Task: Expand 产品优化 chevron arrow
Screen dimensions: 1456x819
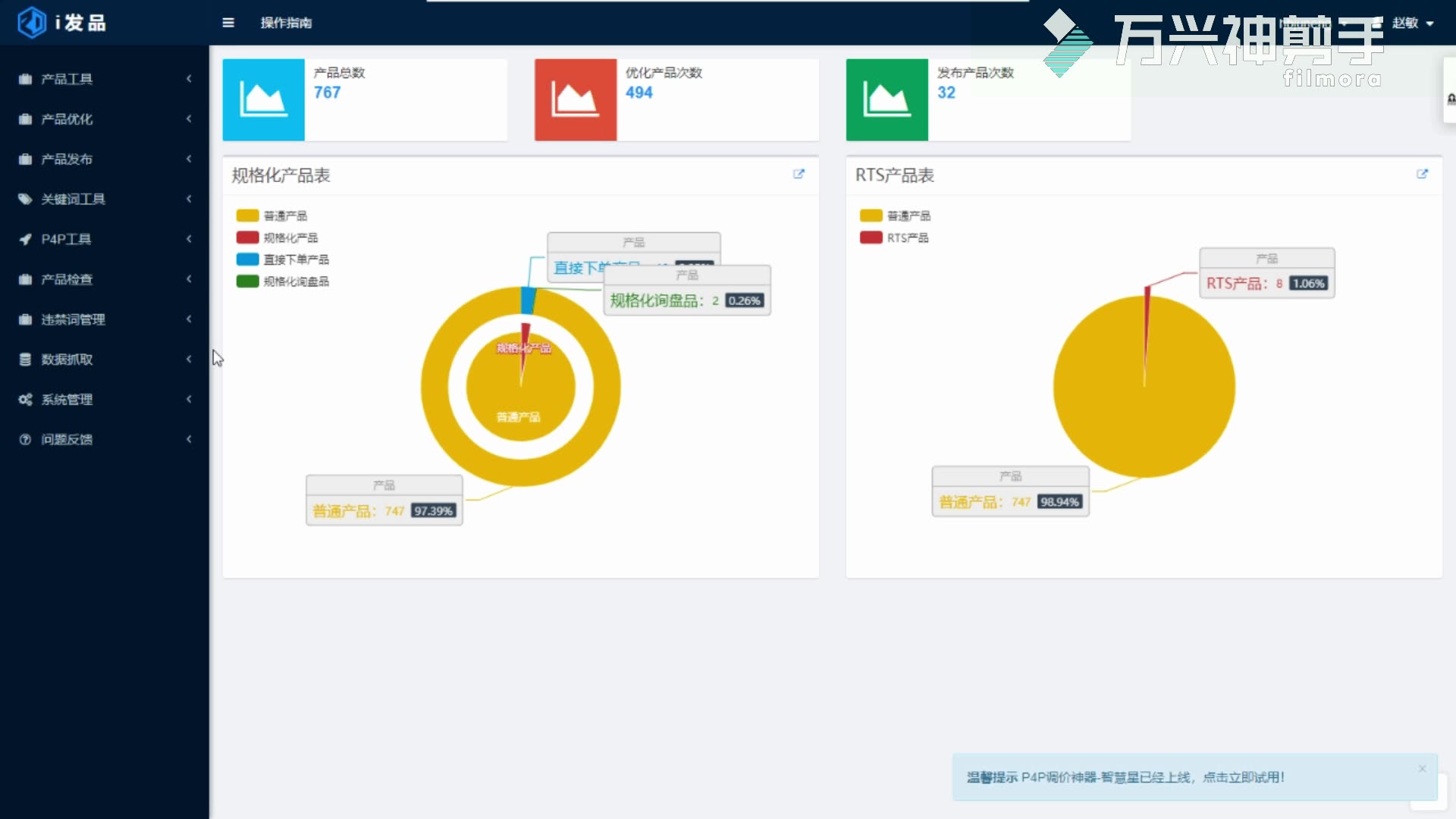Action: pos(189,119)
